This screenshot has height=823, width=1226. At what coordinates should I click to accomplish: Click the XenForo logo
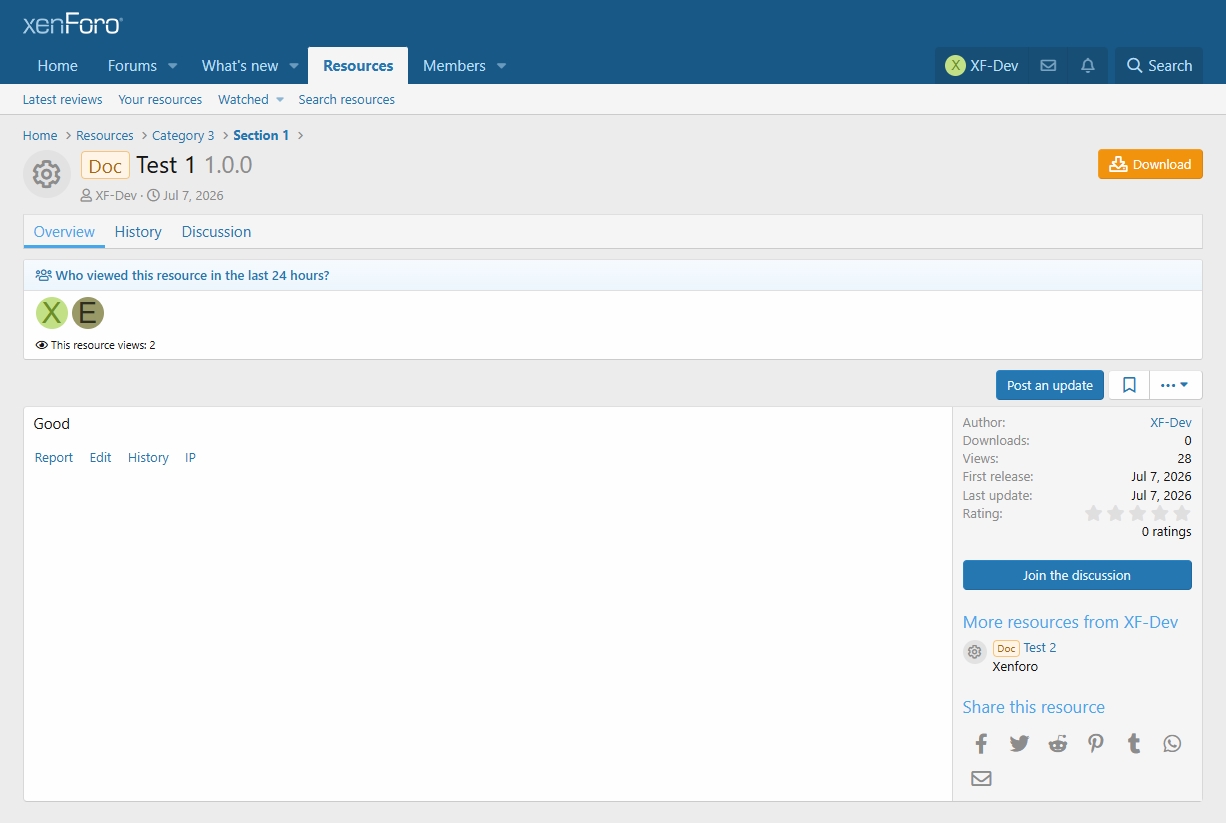coord(73,24)
